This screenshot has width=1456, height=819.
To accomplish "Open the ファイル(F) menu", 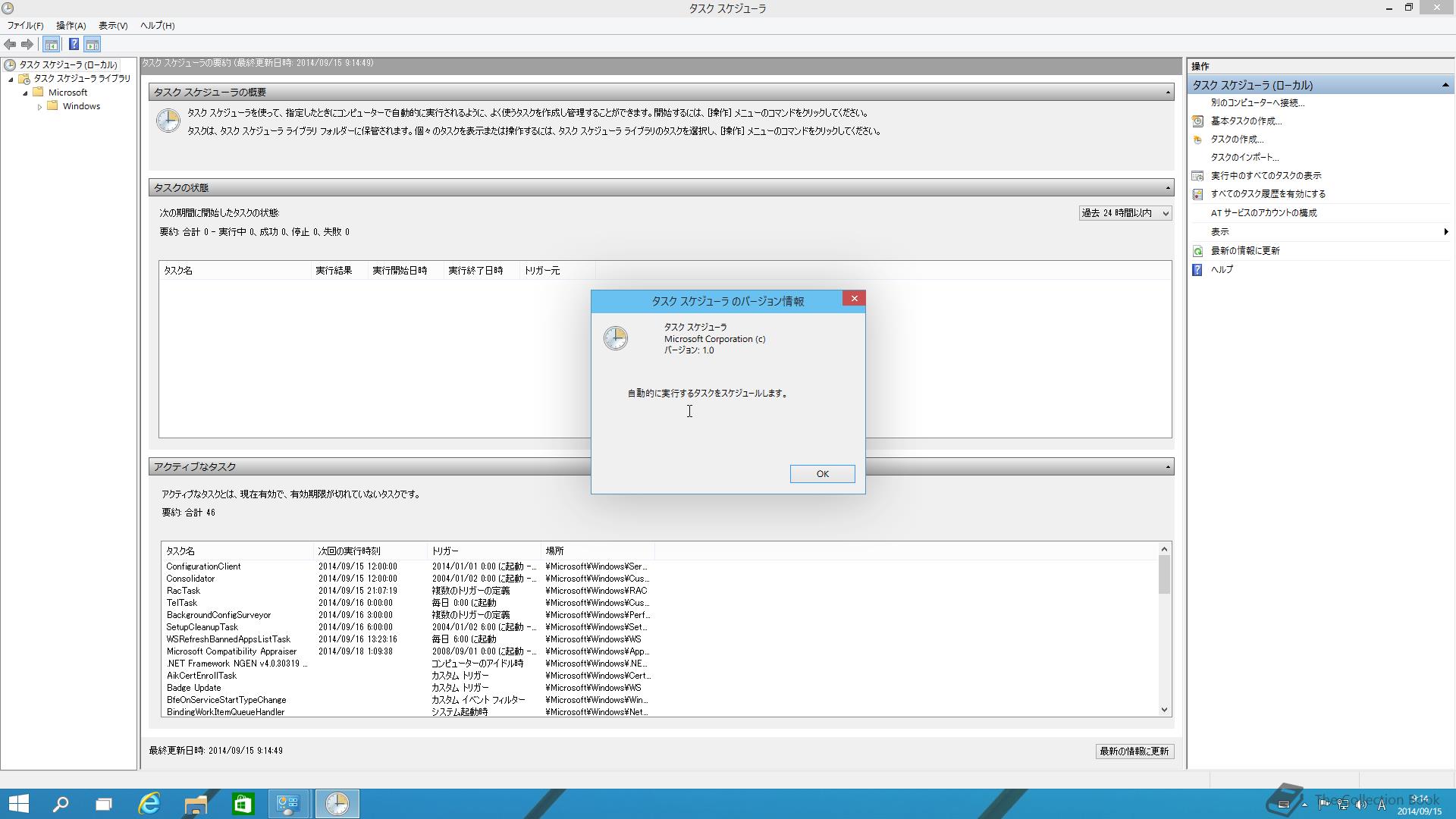I will (25, 25).
